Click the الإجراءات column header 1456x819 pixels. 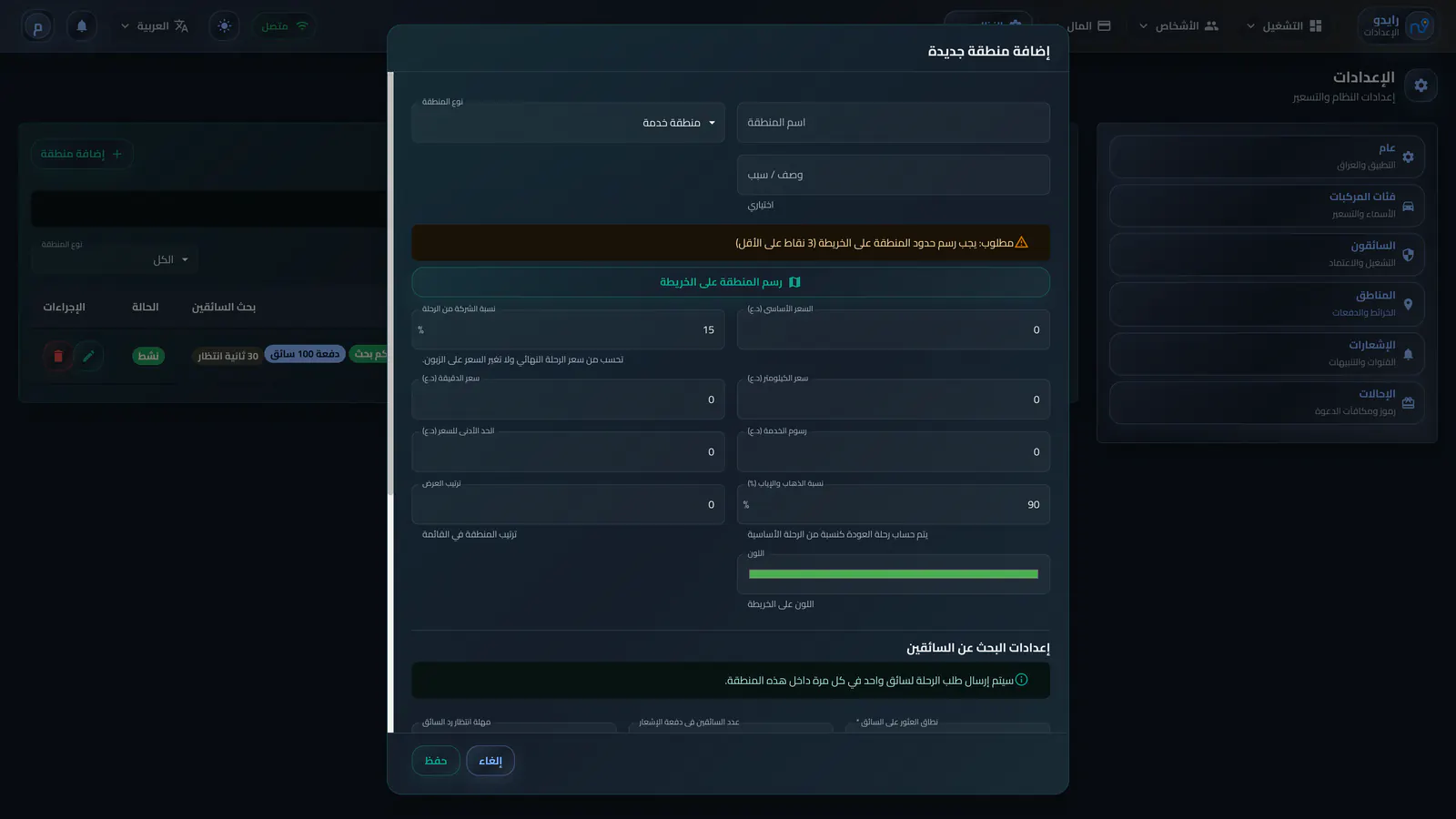(64, 308)
